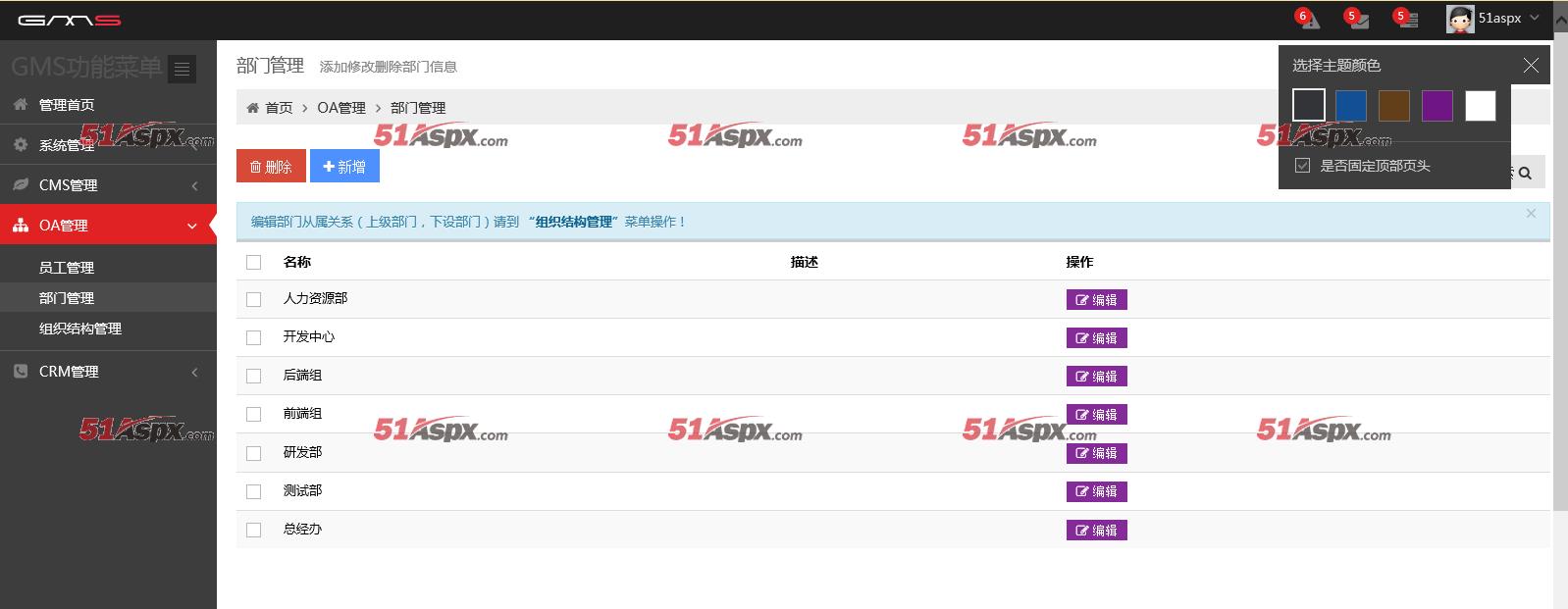Open the task list icon in header

tap(1407, 20)
